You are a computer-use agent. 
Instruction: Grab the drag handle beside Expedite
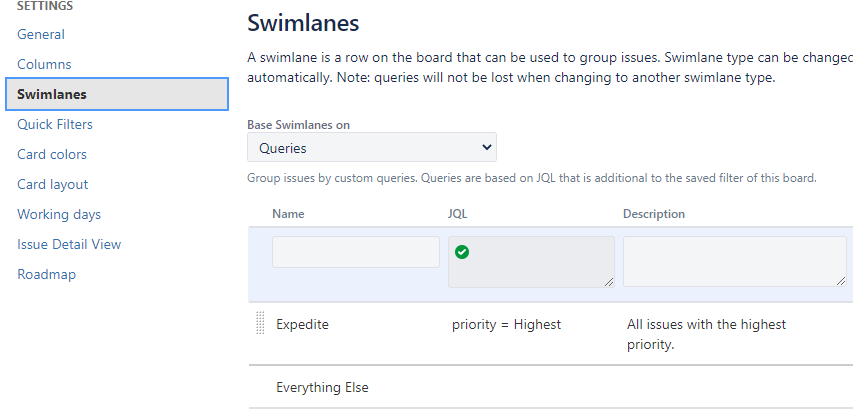click(x=260, y=323)
